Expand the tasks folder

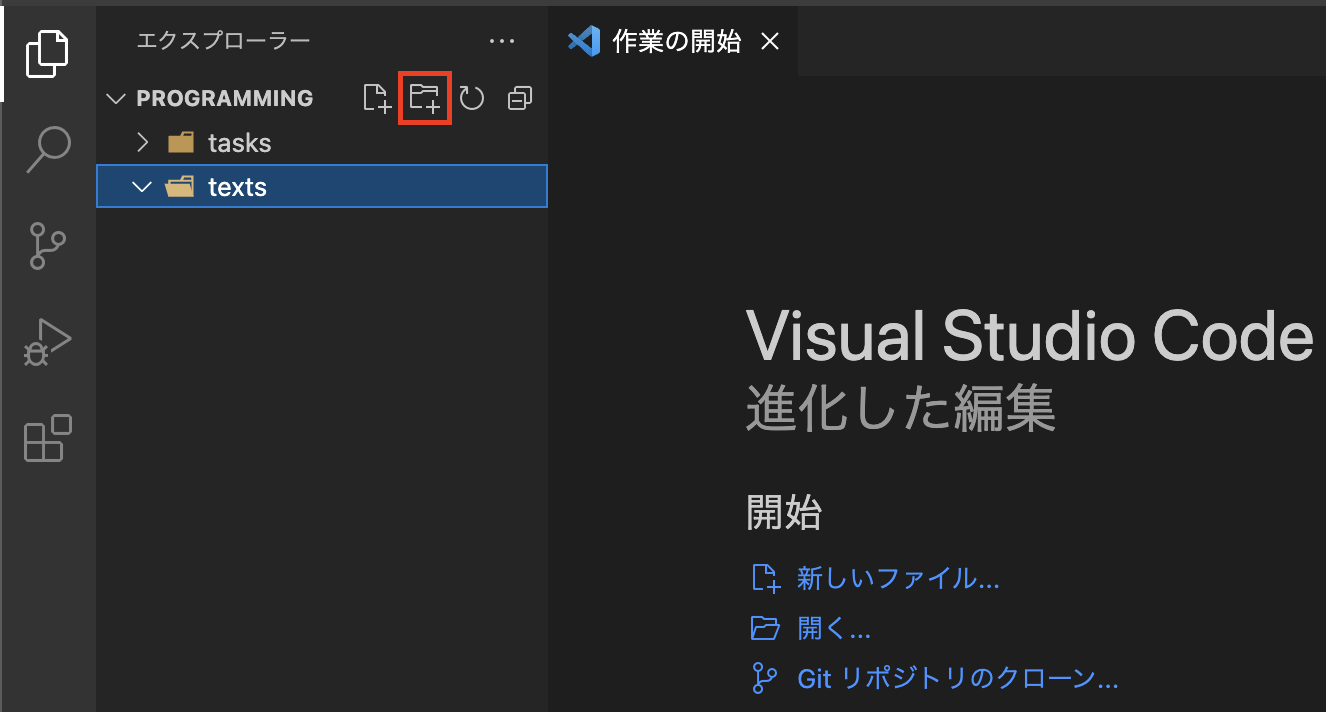(142, 142)
